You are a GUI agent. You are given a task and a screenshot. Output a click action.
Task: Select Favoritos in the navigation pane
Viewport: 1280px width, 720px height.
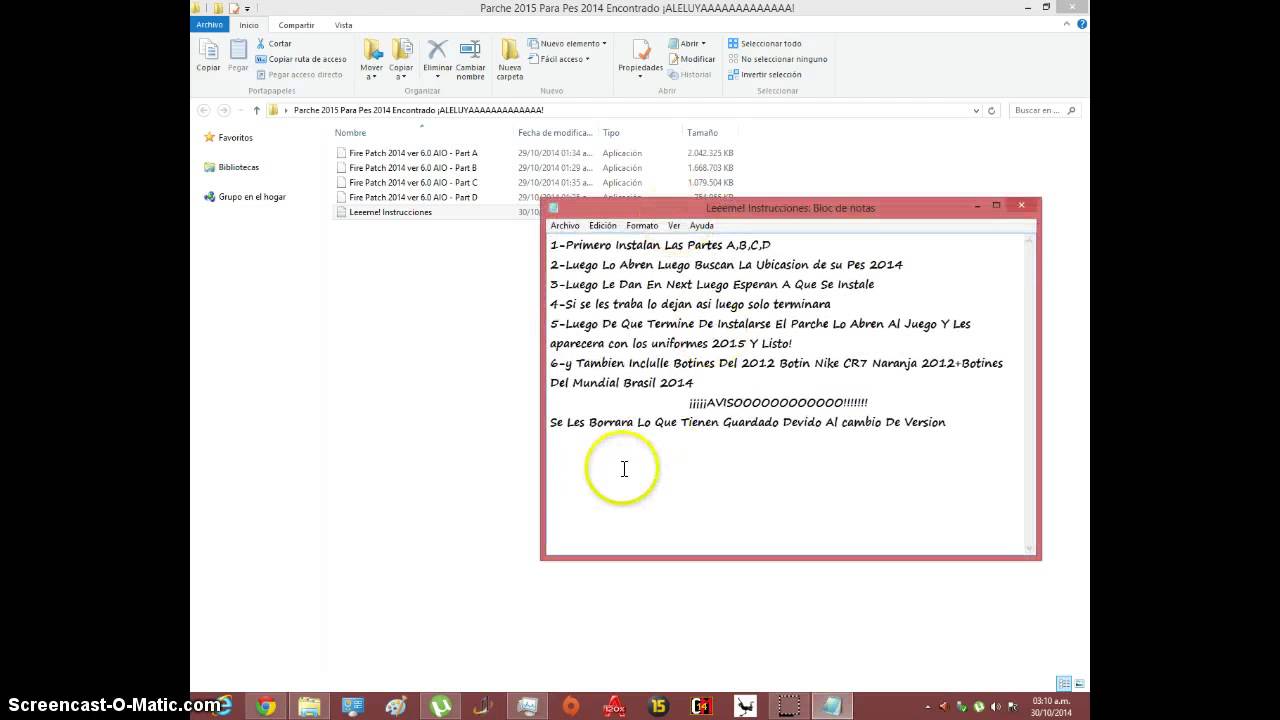click(235, 138)
